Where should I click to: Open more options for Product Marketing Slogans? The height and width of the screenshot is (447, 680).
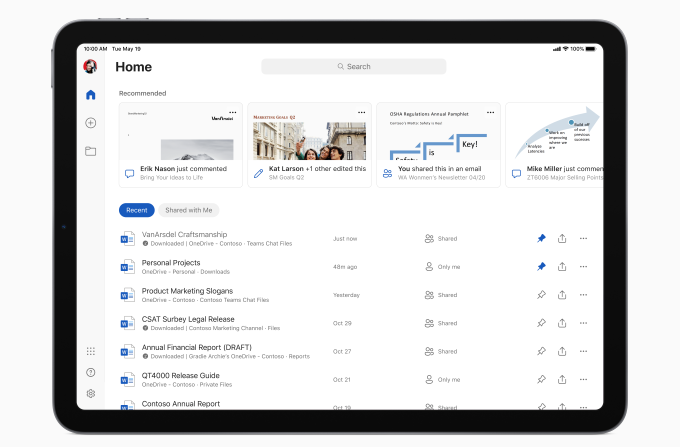pyautogui.click(x=583, y=295)
